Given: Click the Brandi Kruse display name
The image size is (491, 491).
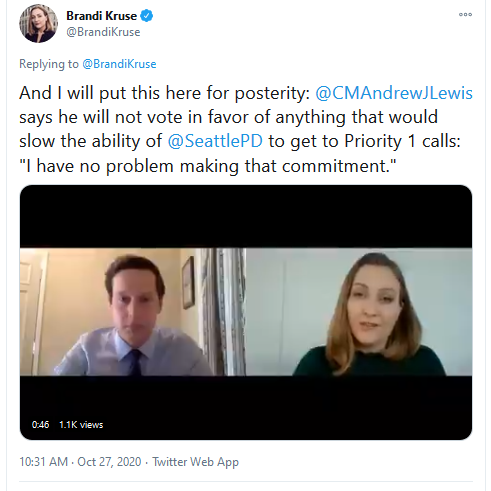Looking at the screenshot, I should click(x=101, y=16).
